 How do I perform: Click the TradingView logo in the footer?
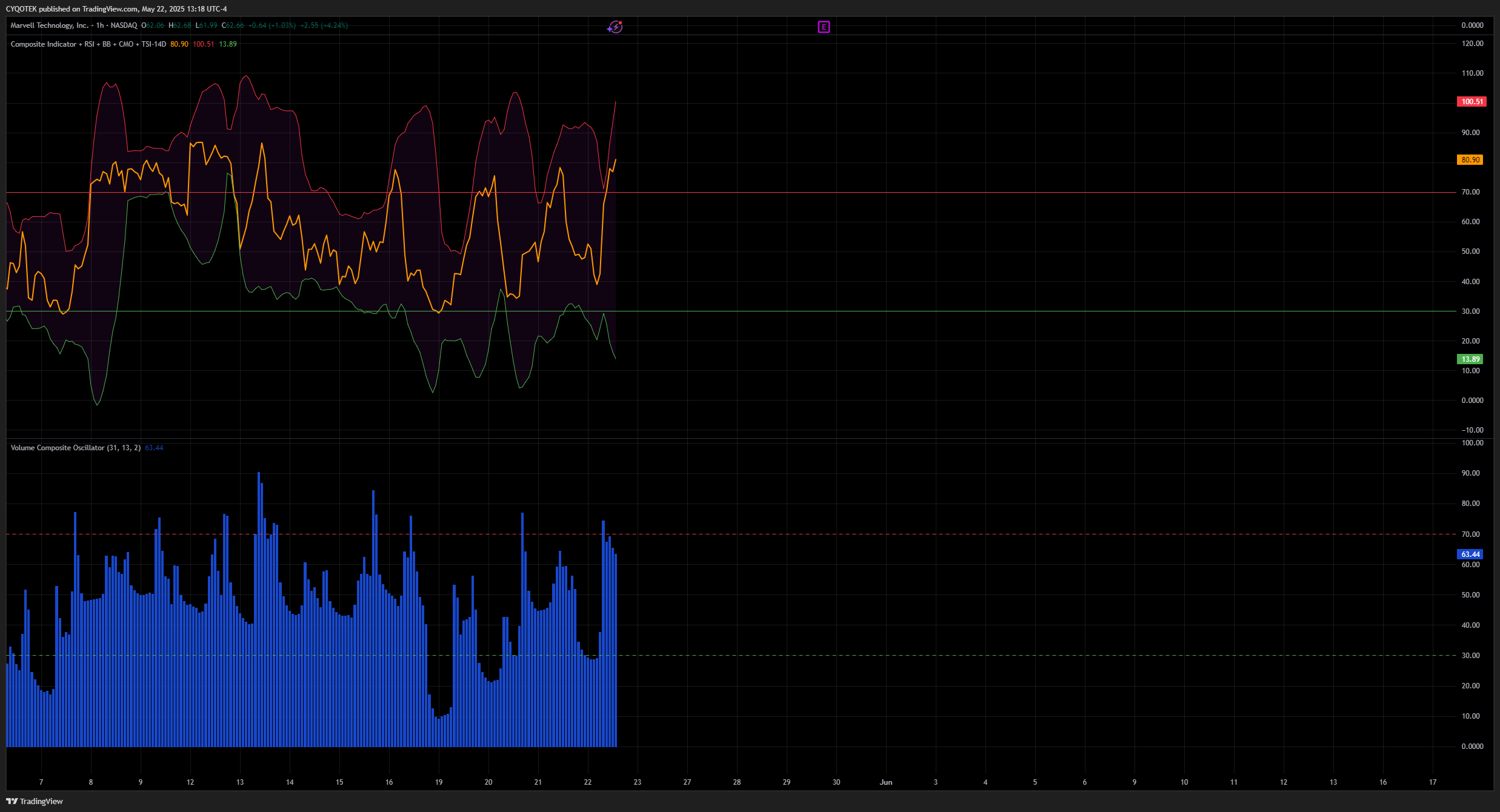click(x=12, y=801)
